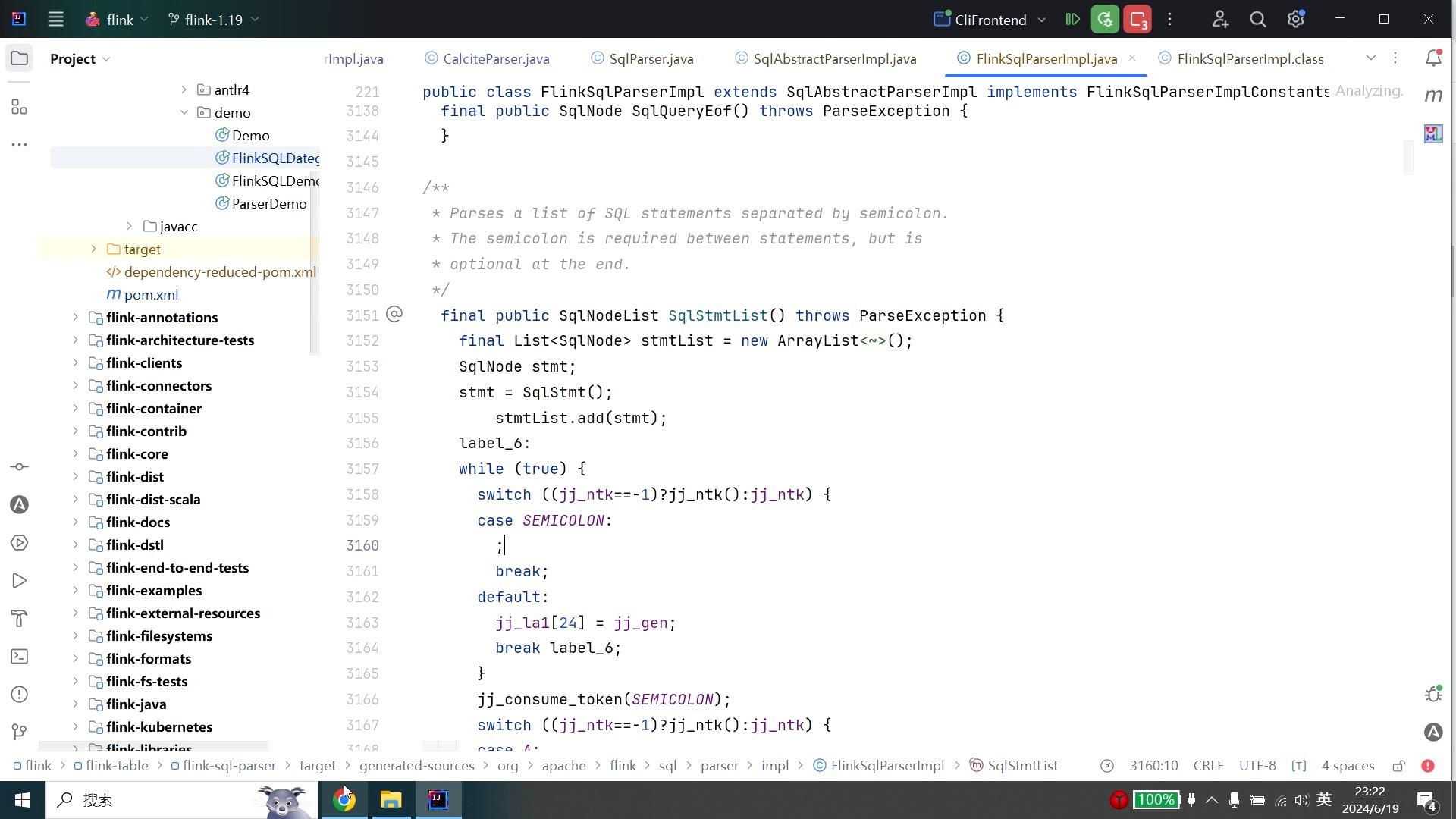
Task: Open the Run tool window
Action: coord(20,581)
